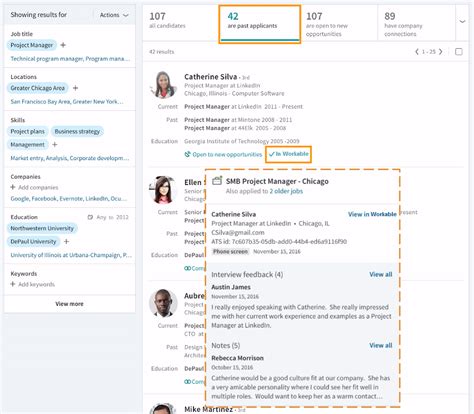Select the Greater Chicago Area location tag

(x=37, y=88)
